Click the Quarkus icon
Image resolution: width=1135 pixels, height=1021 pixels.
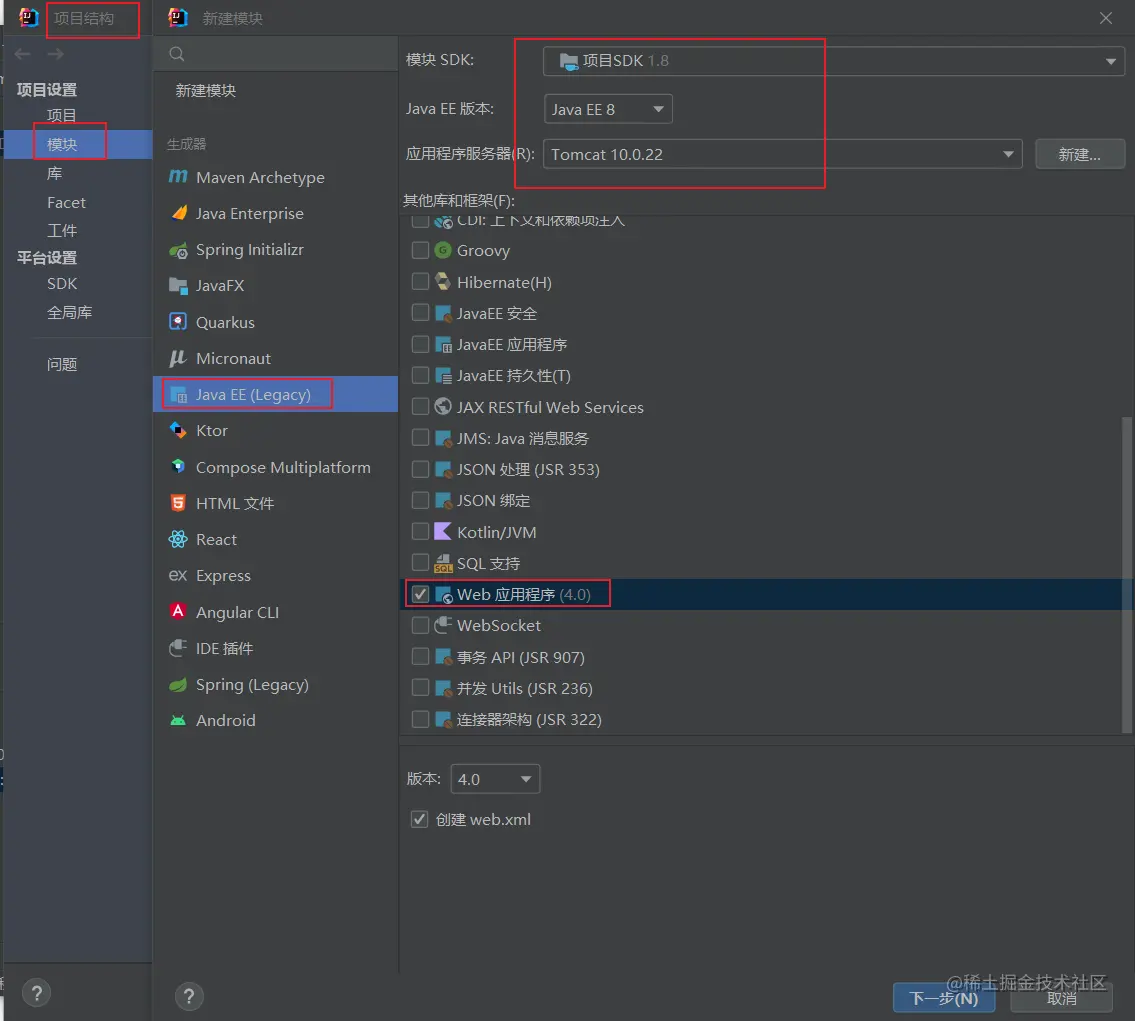(178, 321)
